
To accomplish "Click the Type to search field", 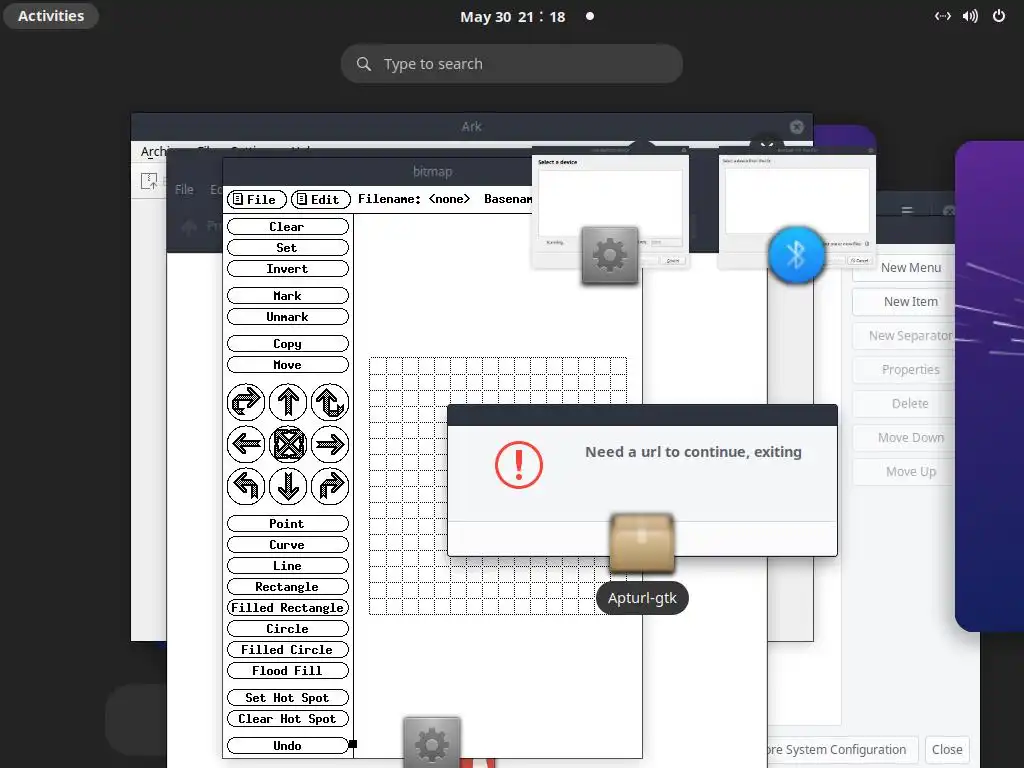I will coord(512,64).
